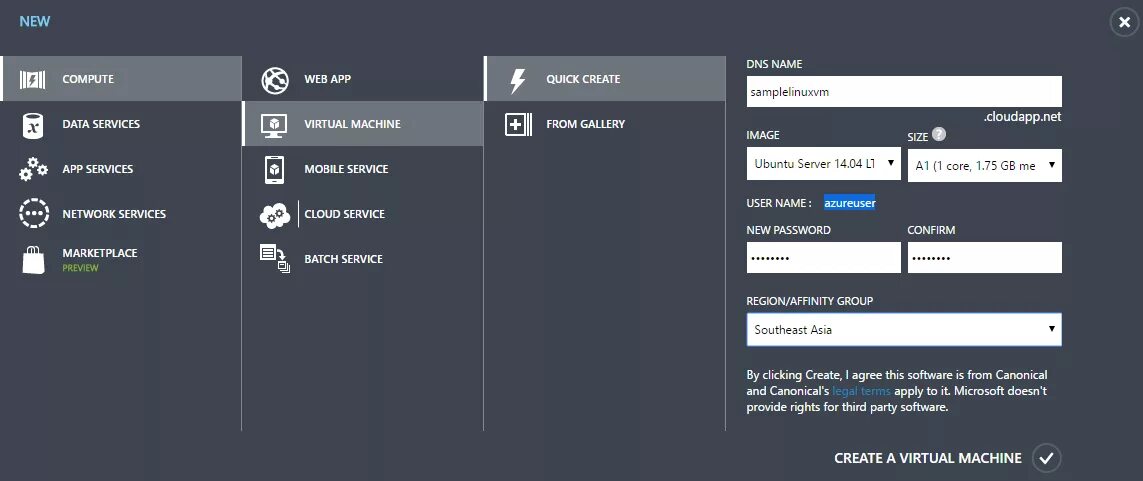Choose VIRTUAL MACHINE option
Image resolution: width=1143 pixels, height=481 pixels.
(x=362, y=124)
